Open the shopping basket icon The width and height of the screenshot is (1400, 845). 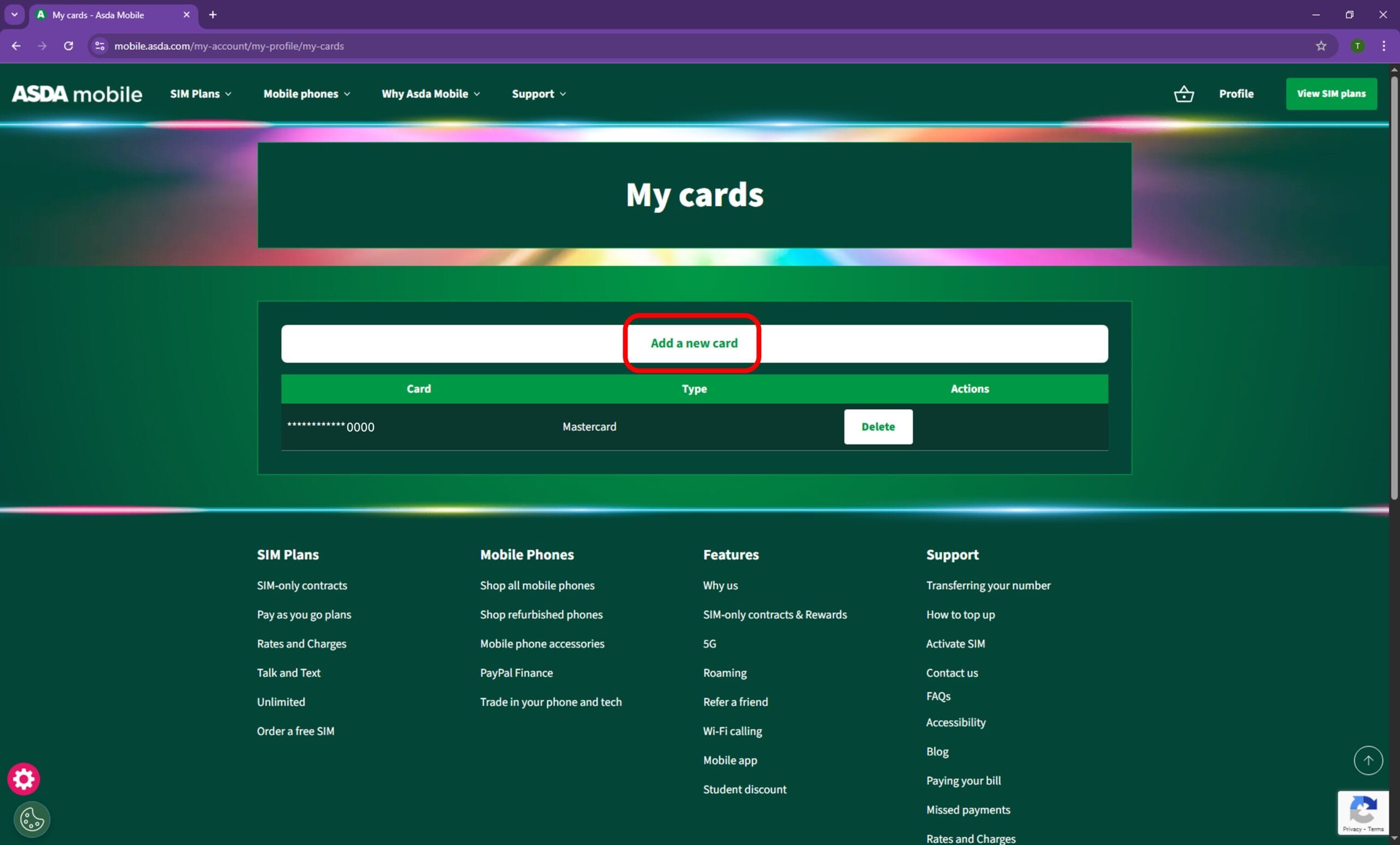1183,93
